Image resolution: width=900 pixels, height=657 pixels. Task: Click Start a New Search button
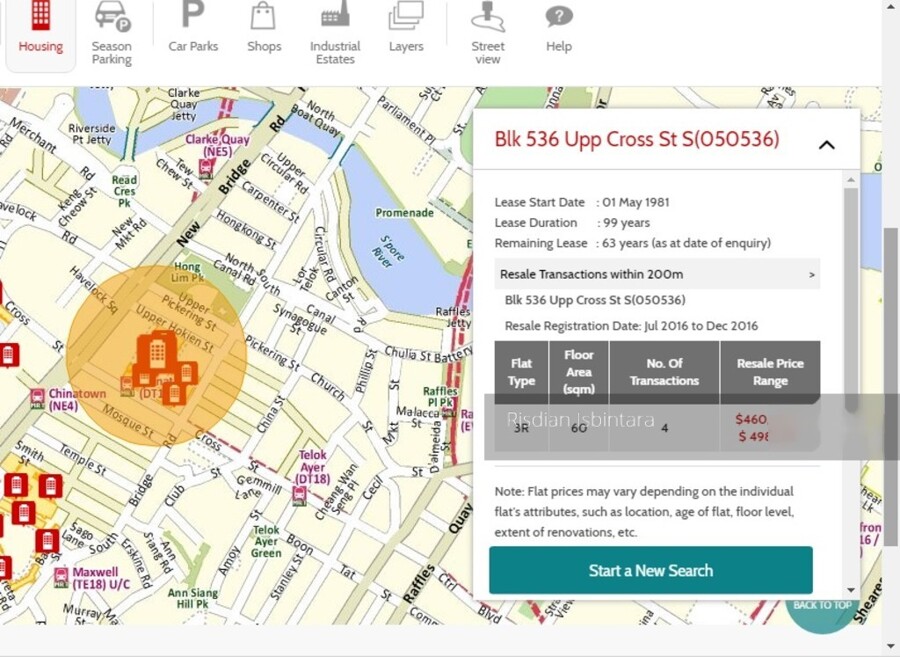(651, 570)
